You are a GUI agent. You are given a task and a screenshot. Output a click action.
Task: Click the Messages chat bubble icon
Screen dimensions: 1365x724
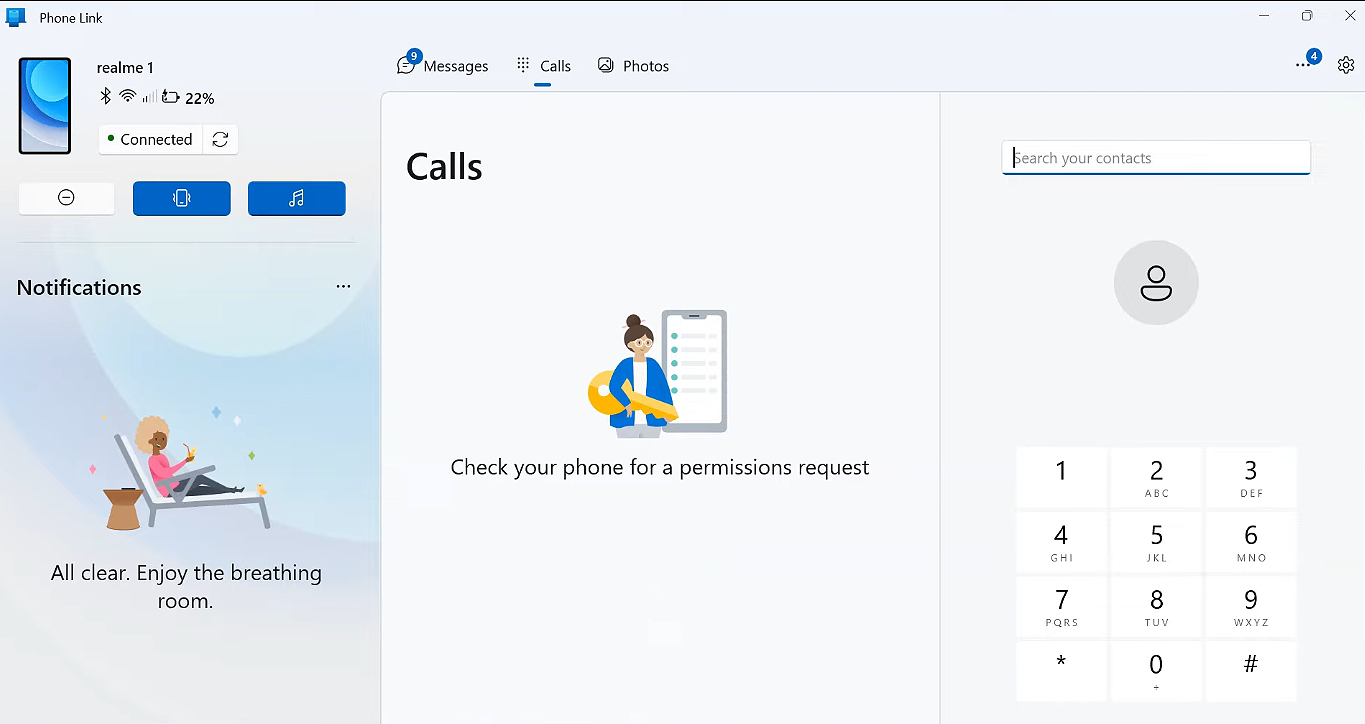pyautogui.click(x=406, y=65)
